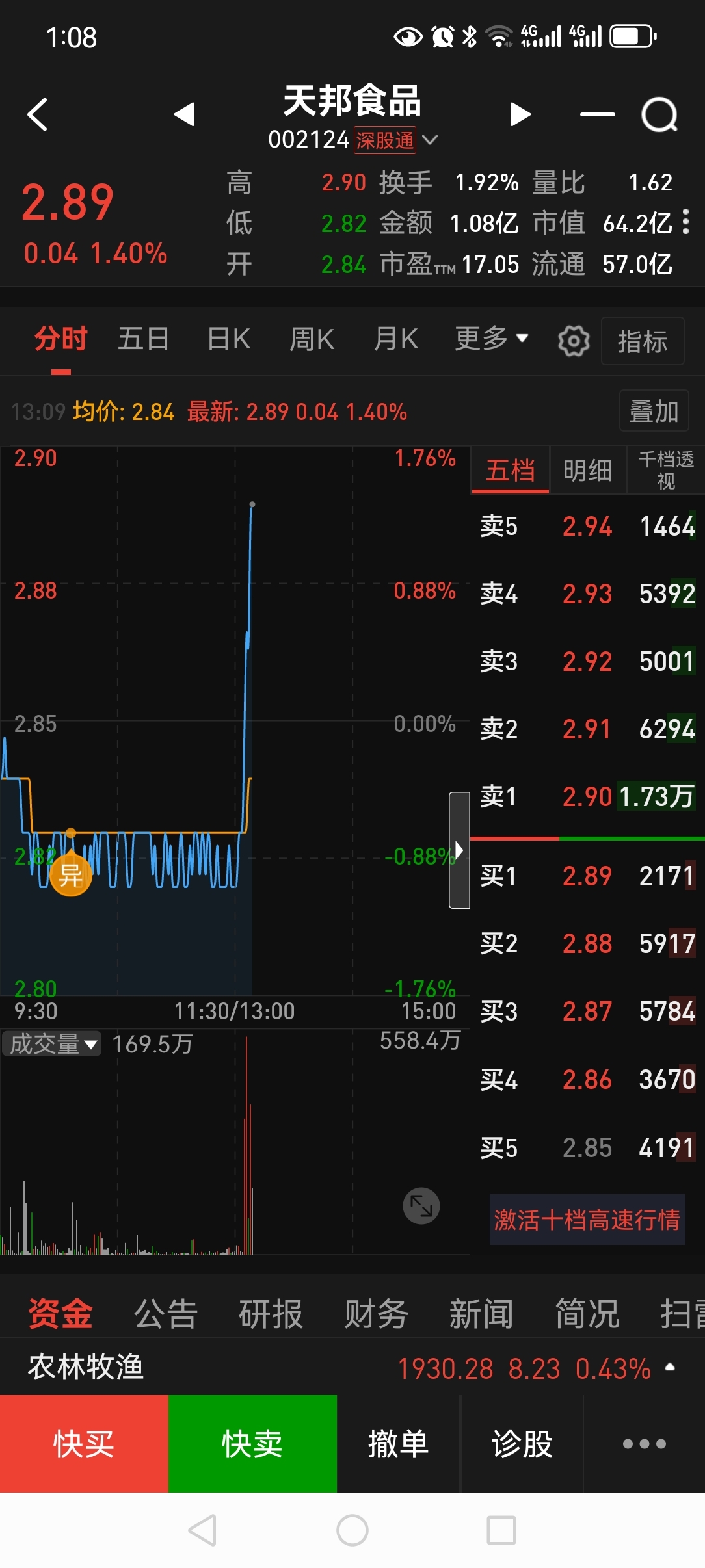Tap 买4 row price 2.86
The height and width of the screenshot is (1568, 705).
click(x=587, y=1080)
